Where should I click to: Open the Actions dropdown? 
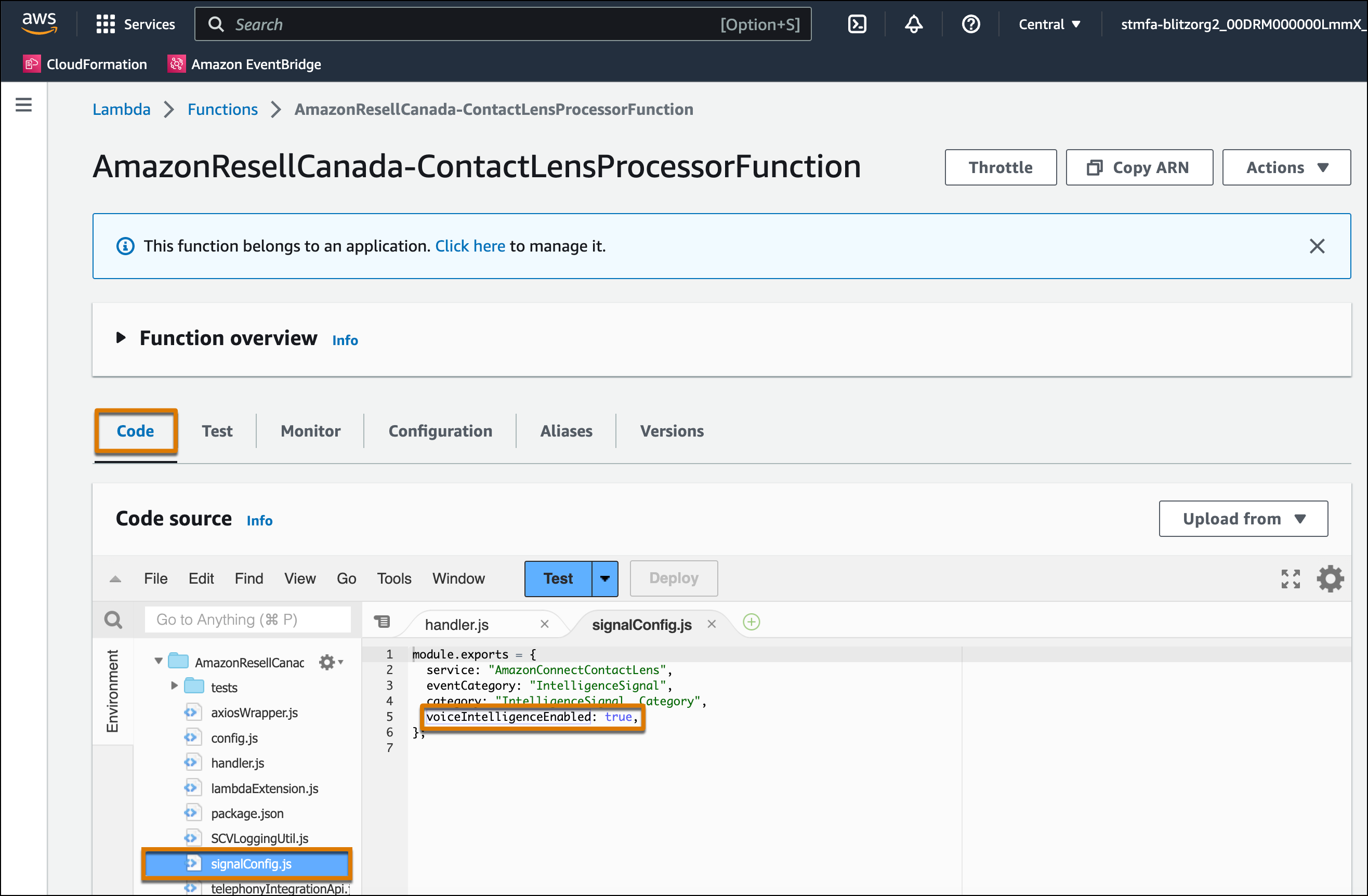click(x=1286, y=167)
